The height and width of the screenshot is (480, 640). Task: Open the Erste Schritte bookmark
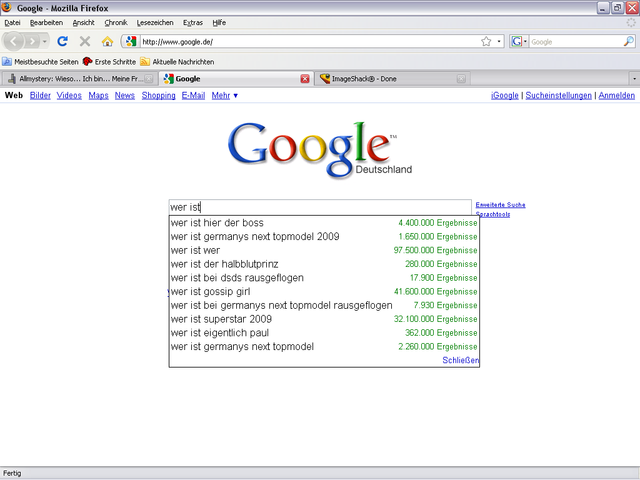(109, 62)
